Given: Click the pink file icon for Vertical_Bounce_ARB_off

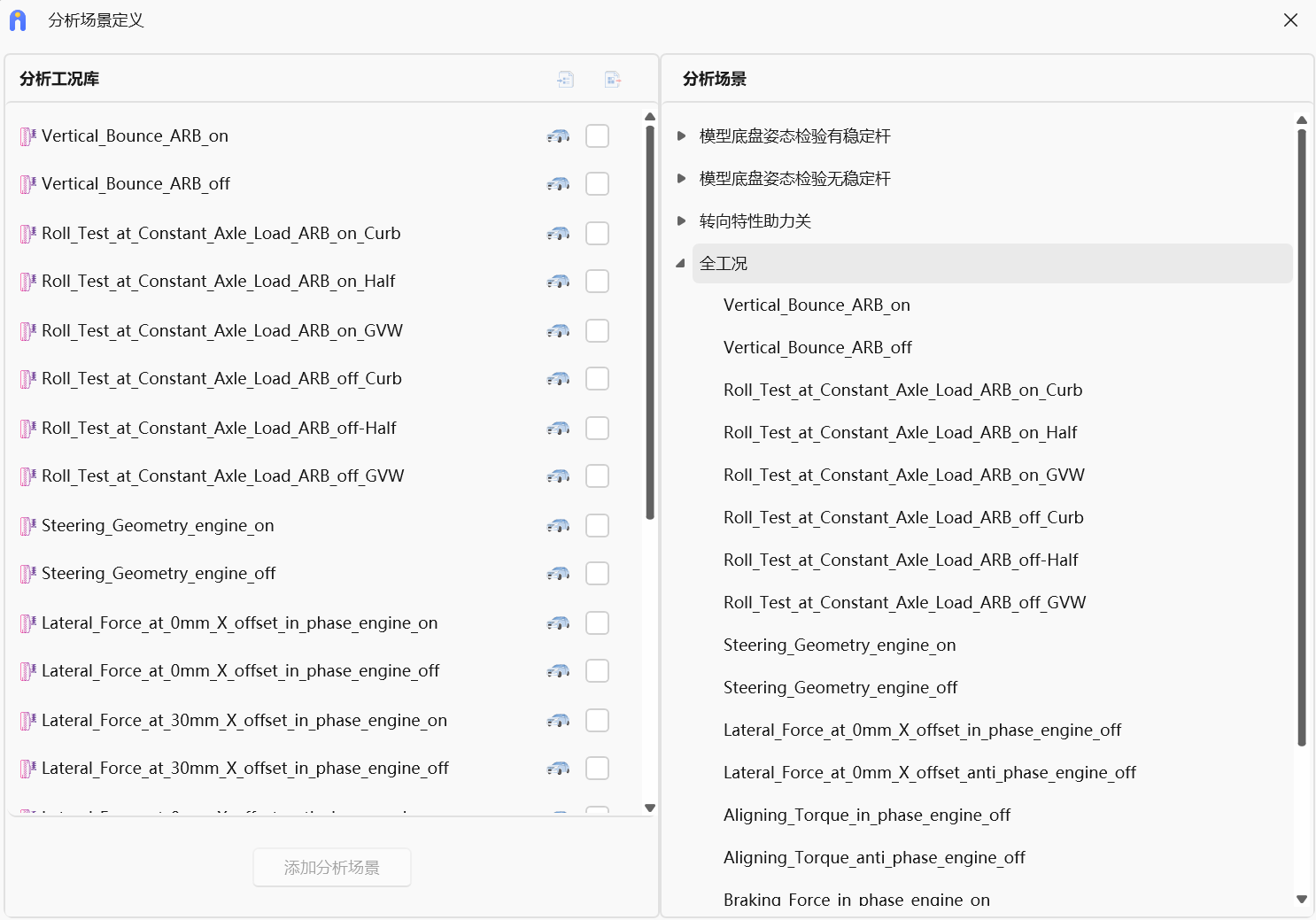Looking at the screenshot, I should pos(28,184).
